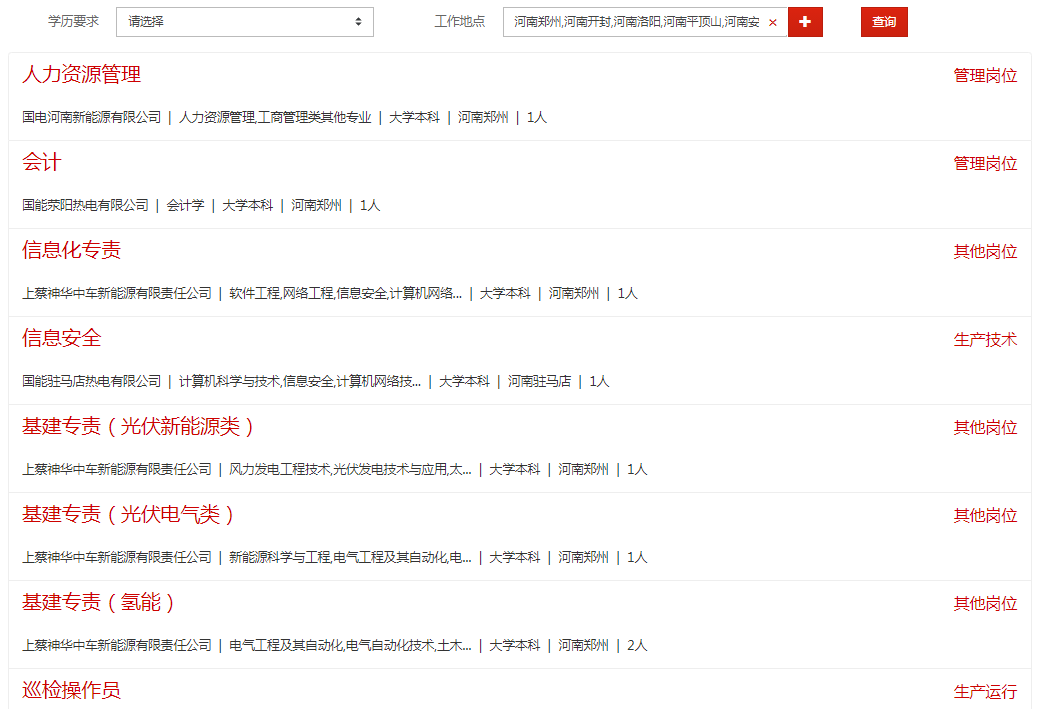Viewport: 1038px width, 709px height.
Task: Open the 信息安全 job posting
Action: 62,339
